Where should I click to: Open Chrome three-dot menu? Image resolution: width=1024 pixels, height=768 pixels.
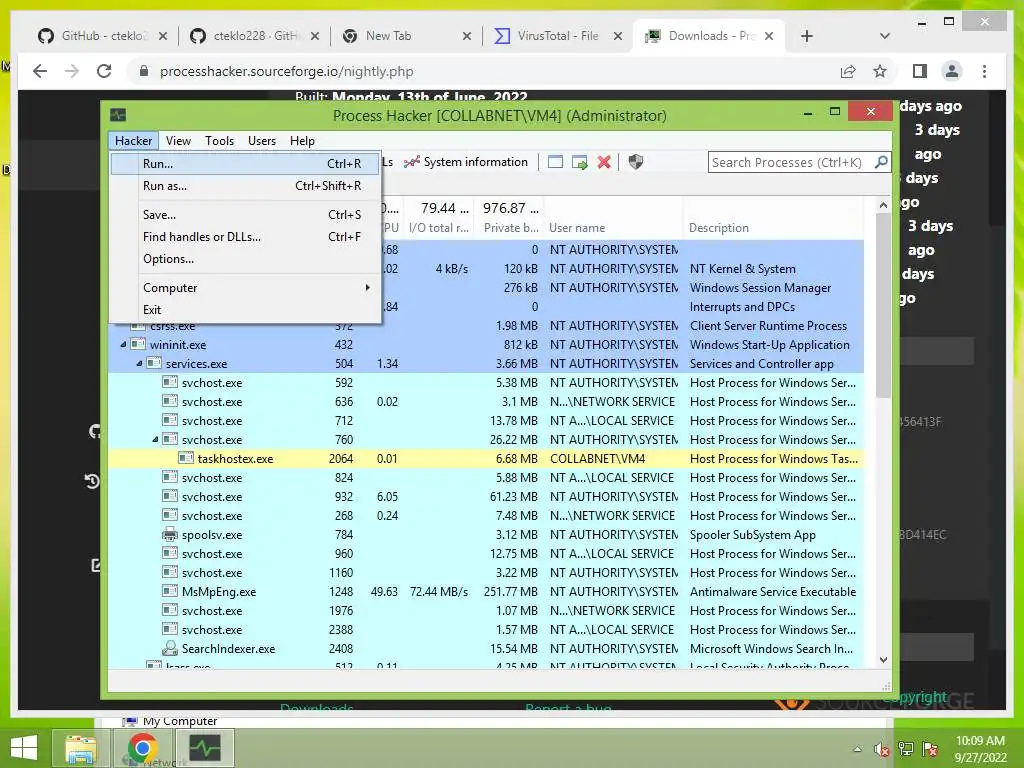(984, 71)
